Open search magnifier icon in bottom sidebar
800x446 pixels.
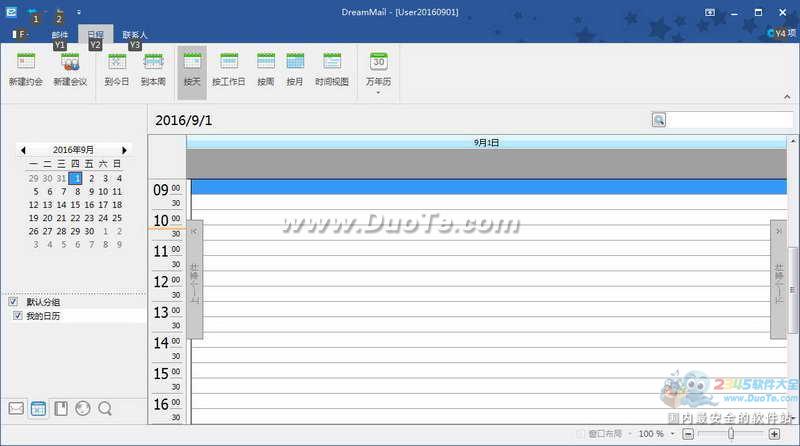pos(105,408)
